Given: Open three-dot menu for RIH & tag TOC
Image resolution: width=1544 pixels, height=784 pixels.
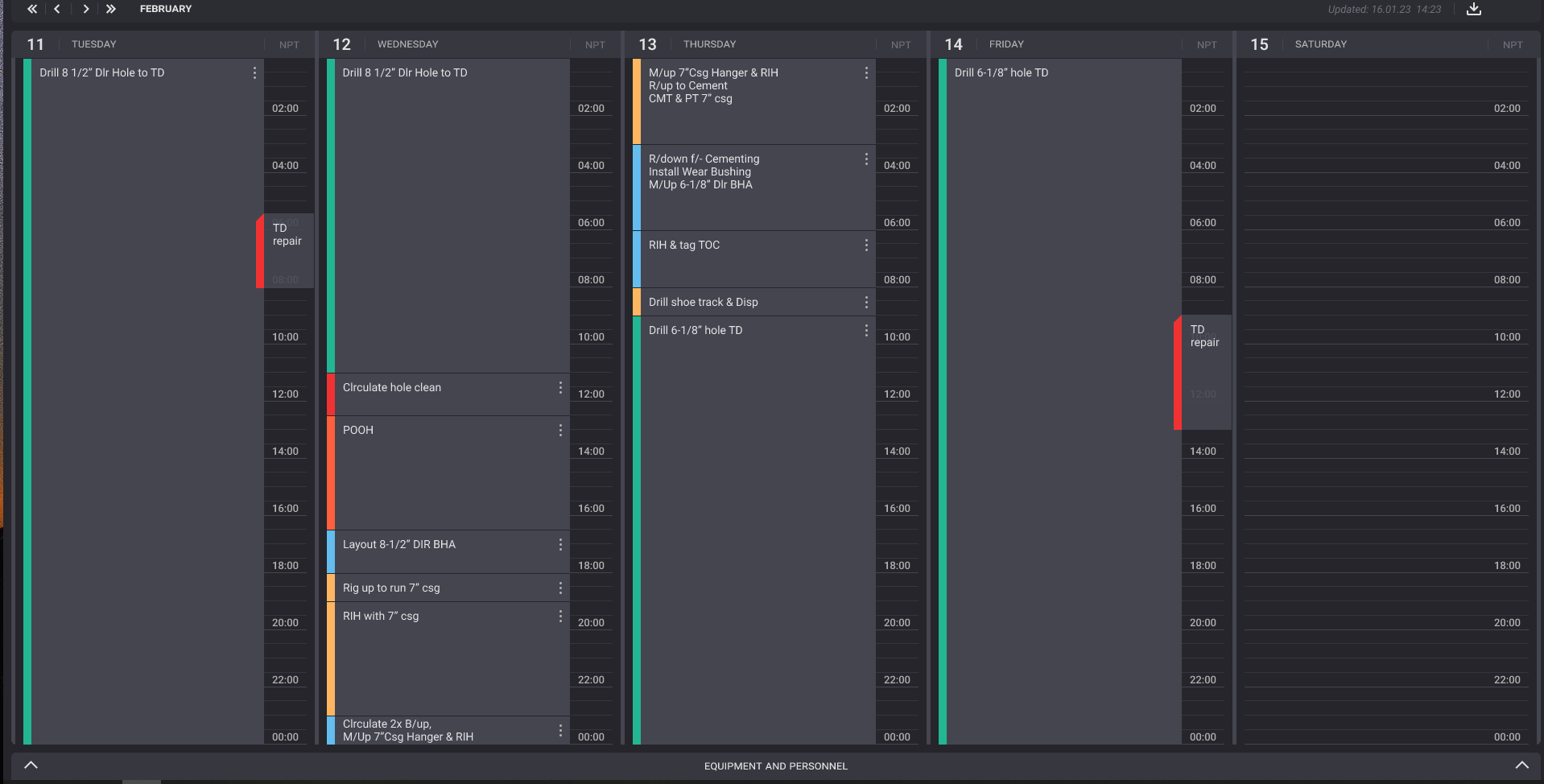Looking at the screenshot, I should pos(866,246).
